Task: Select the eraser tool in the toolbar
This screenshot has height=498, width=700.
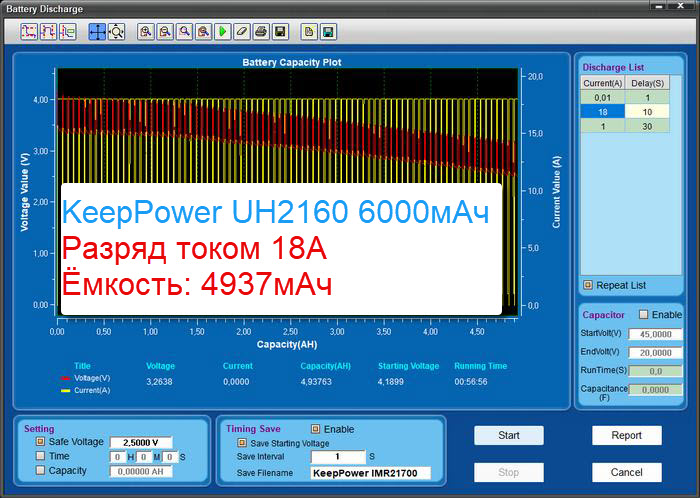Action: pyautogui.click(x=241, y=32)
